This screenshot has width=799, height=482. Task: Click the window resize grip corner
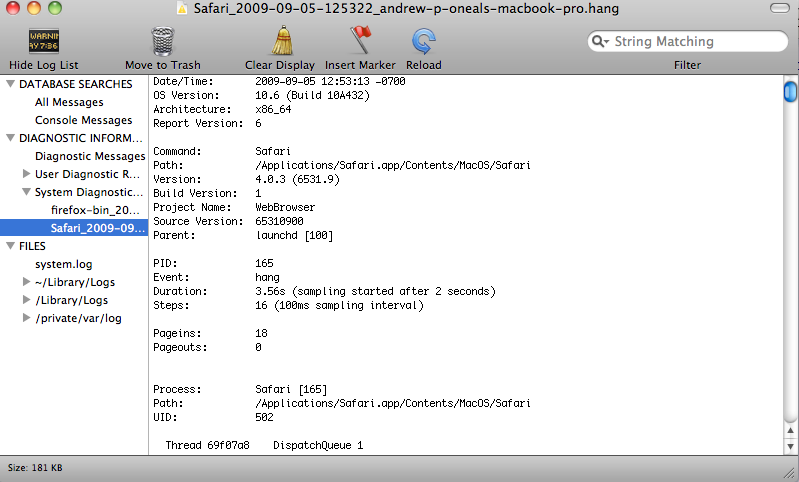point(789,473)
